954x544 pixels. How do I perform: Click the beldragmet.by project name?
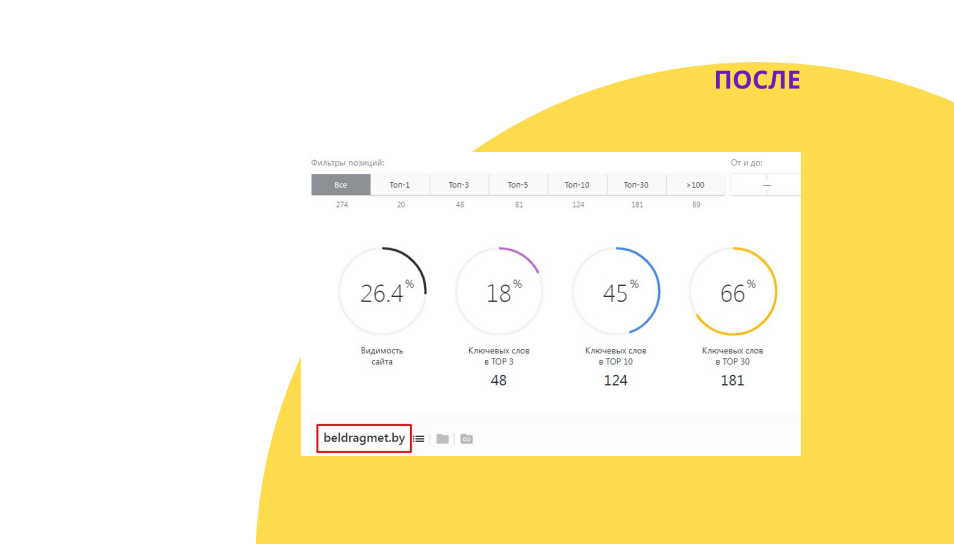coord(364,438)
